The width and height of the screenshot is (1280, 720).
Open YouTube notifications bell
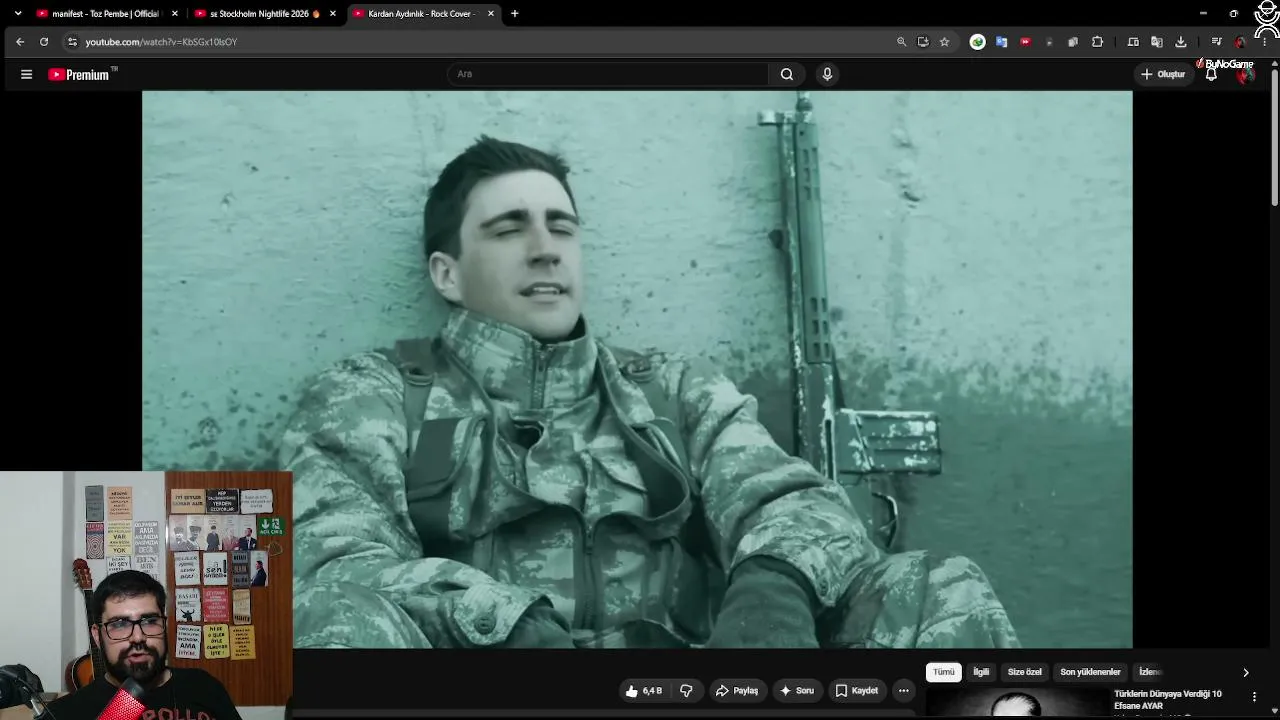tap(1211, 74)
